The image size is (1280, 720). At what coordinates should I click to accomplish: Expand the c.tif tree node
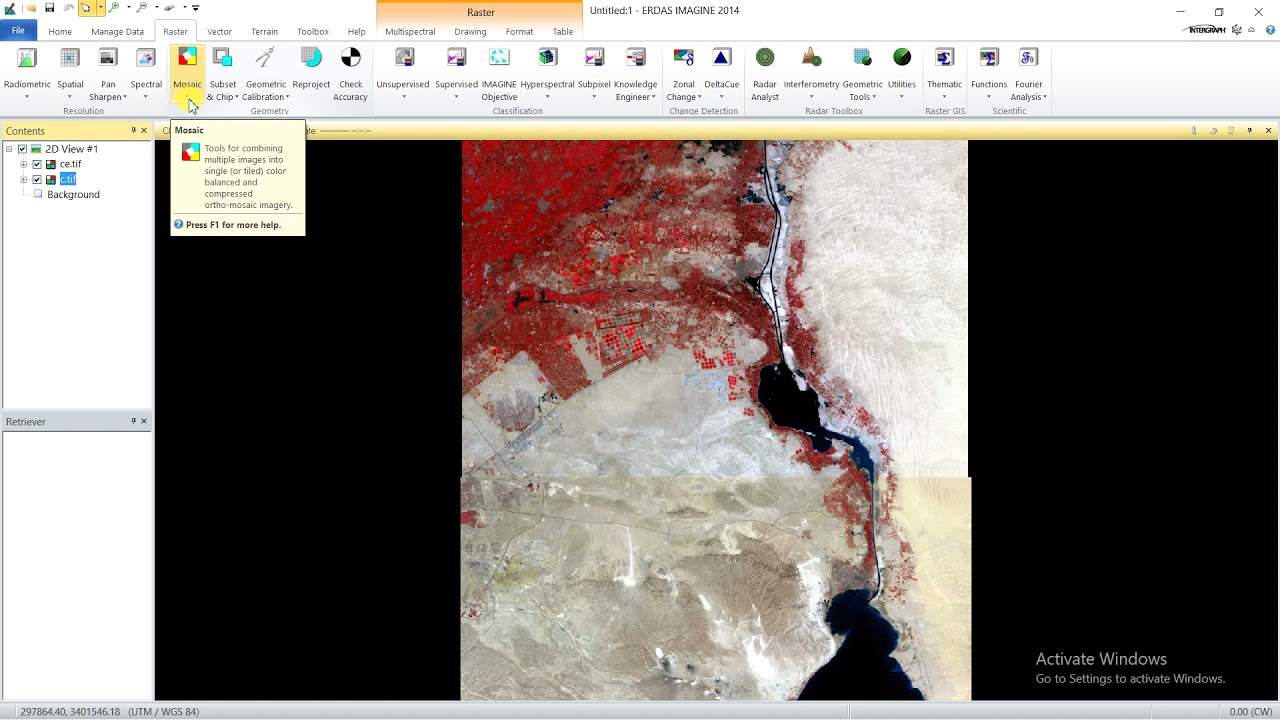tap(23, 180)
